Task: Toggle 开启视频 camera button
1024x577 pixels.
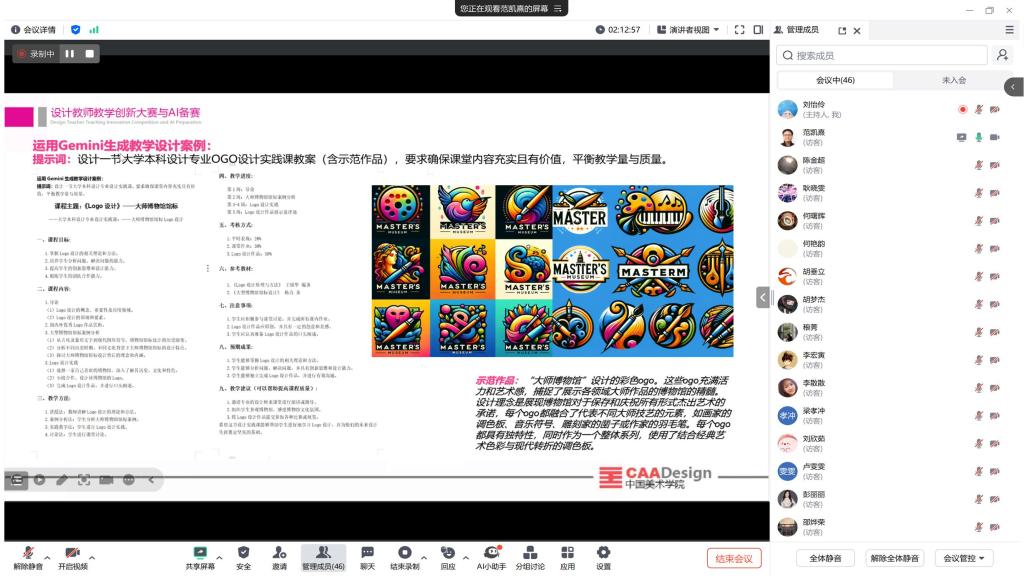Action: point(72,556)
